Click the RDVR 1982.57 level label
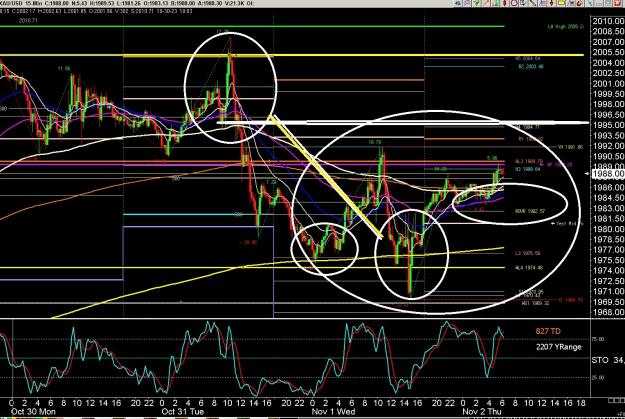 point(530,211)
